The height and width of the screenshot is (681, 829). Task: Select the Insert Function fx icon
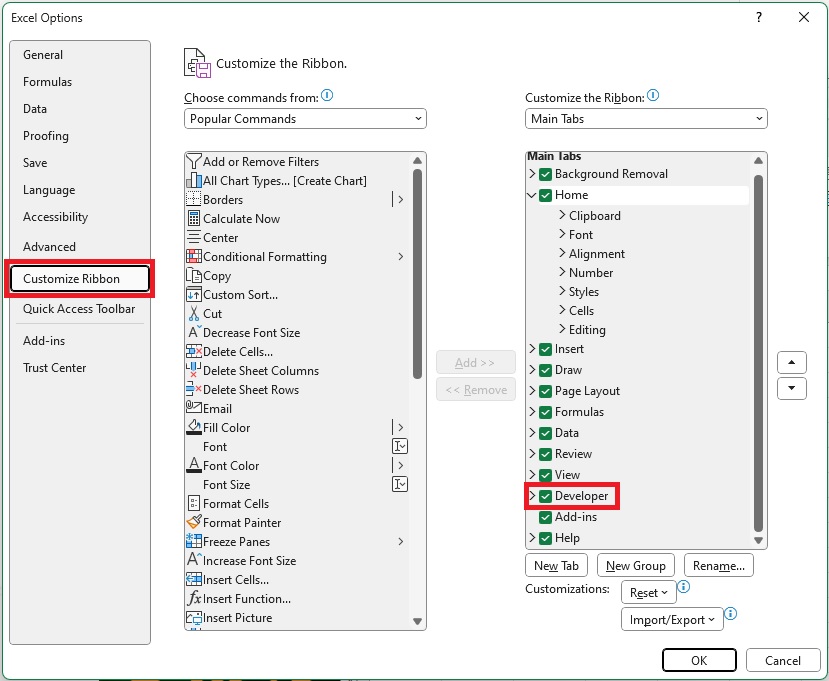pos(194,599)
